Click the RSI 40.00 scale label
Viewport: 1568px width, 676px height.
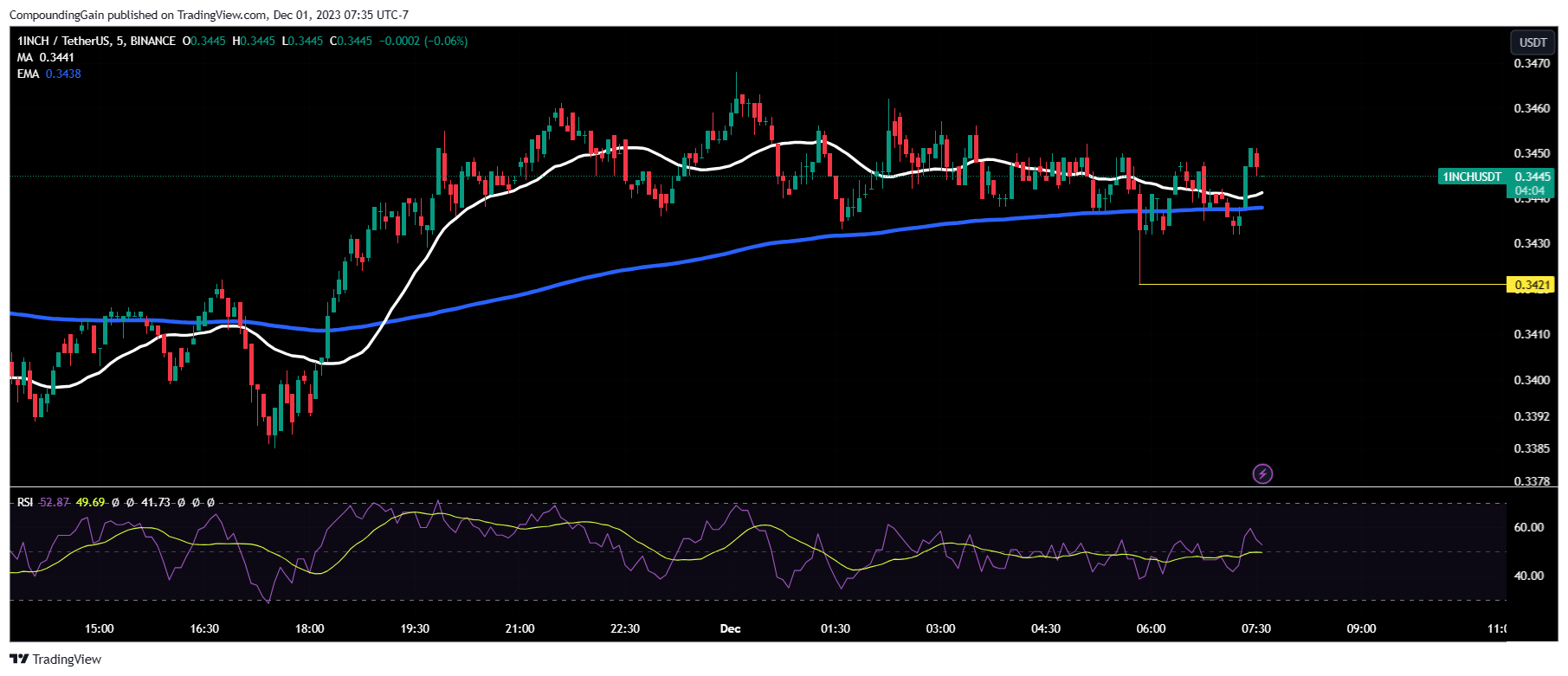point(1528,576)
